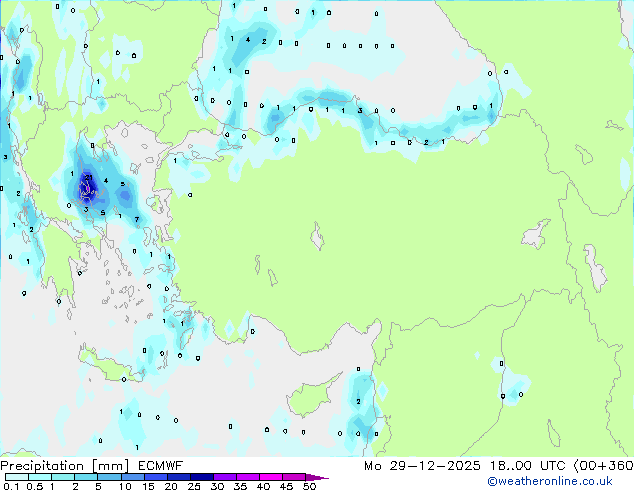Click the 35–40 mm legend color box
Screen dimensions: 634x490
[247, 477]
